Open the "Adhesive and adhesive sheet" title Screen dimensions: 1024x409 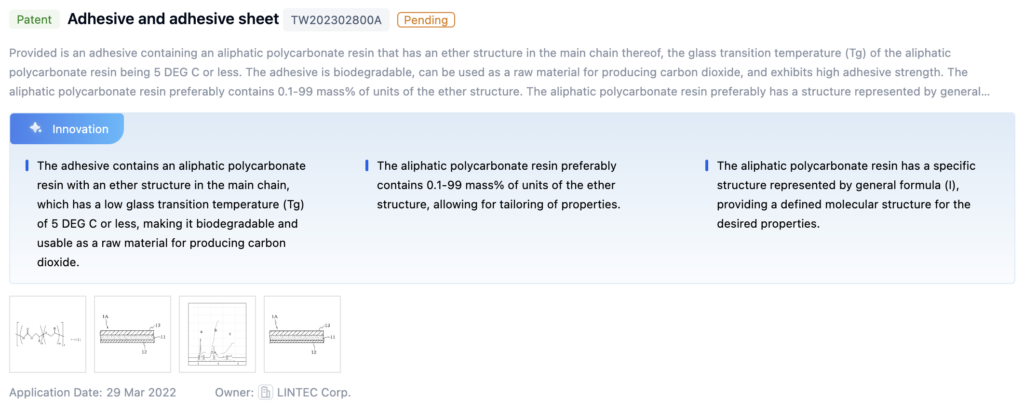173,20
